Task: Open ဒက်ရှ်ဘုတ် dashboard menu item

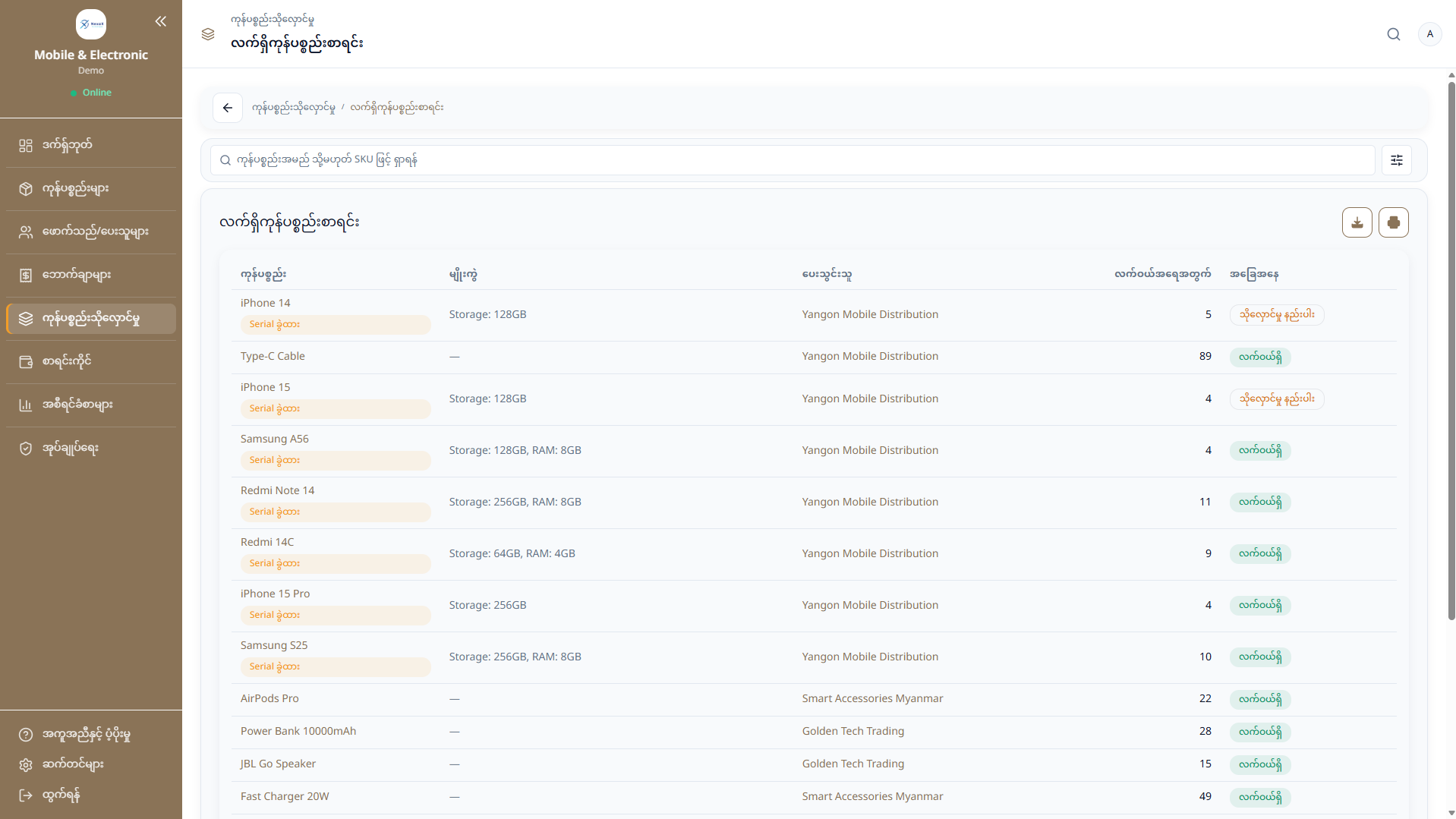Action: pos(91,145)
